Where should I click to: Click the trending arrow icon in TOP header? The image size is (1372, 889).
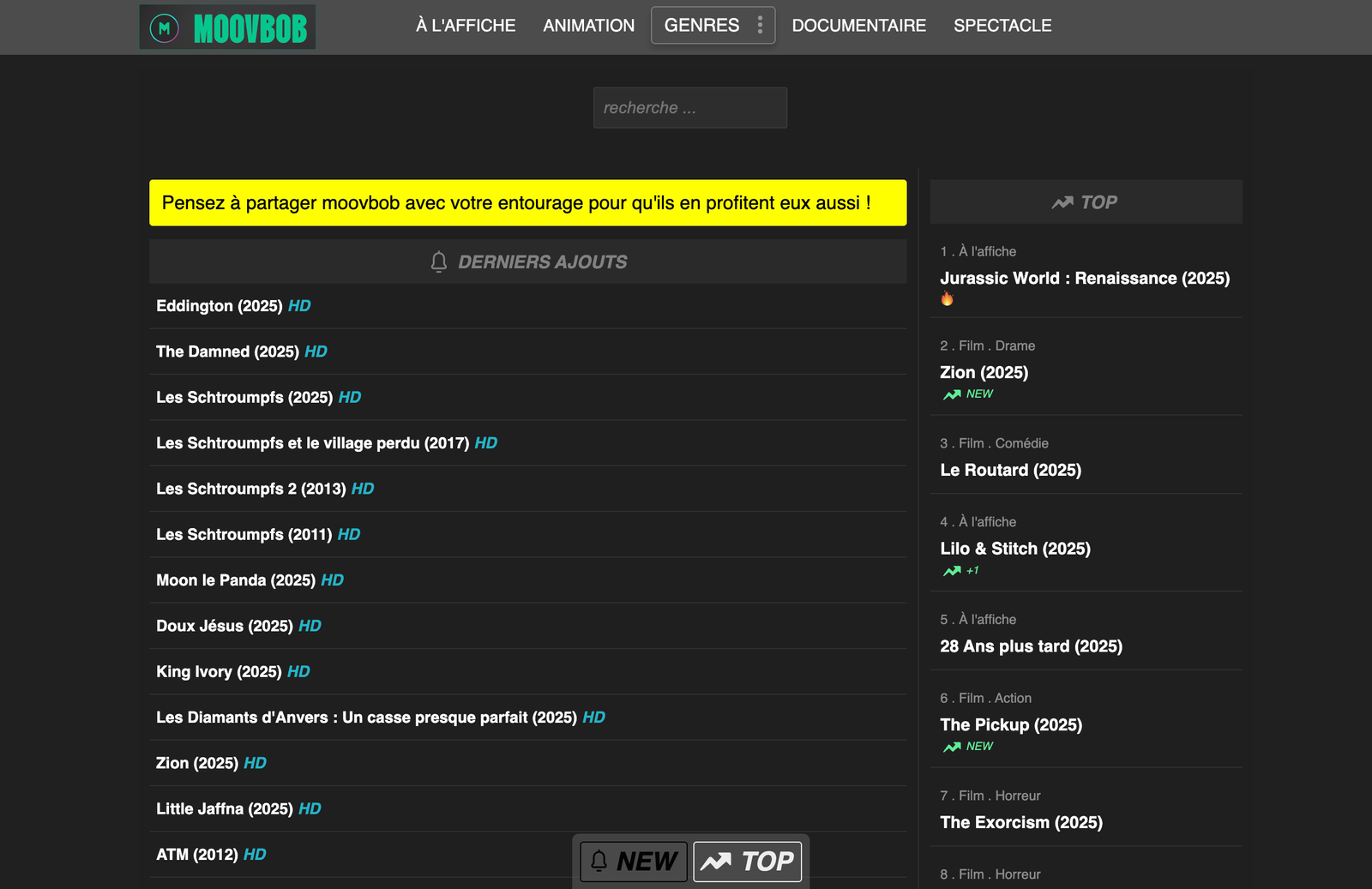pos(1062,202)
